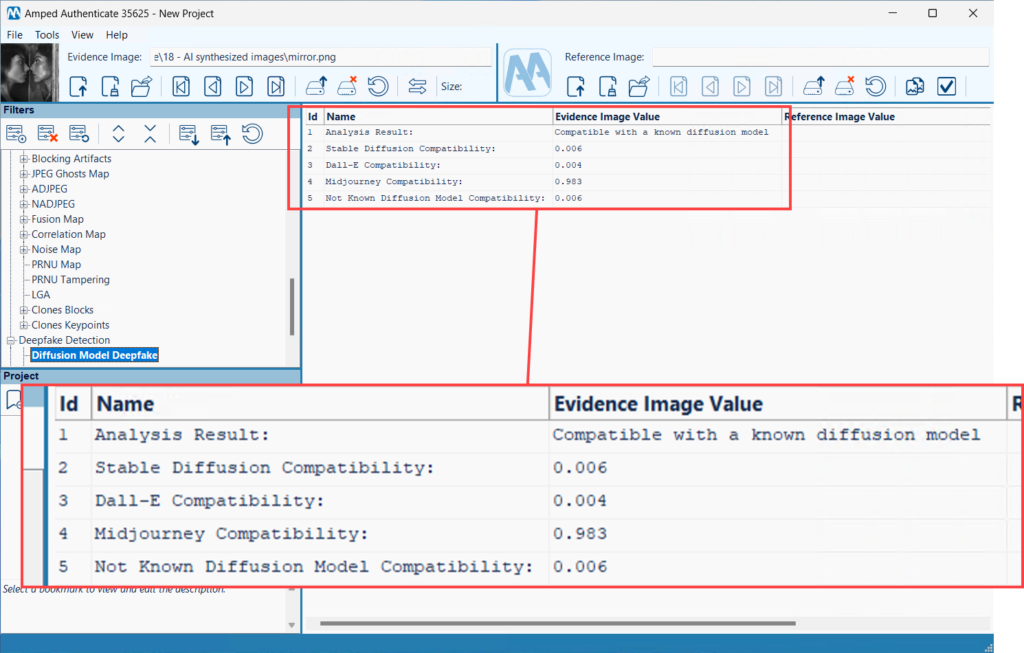
Task: Collapse the Deepfake Detection category
Action: click(11, 340)
